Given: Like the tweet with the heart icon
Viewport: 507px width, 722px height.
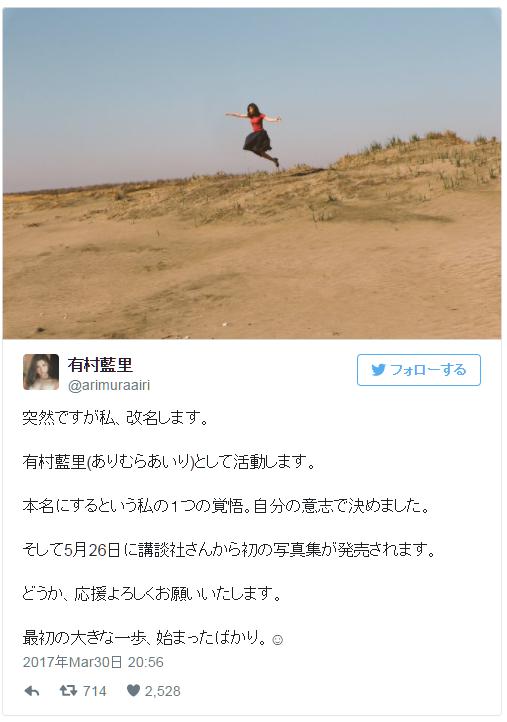Looking at the screenshot, I should [x=133, y=690].
